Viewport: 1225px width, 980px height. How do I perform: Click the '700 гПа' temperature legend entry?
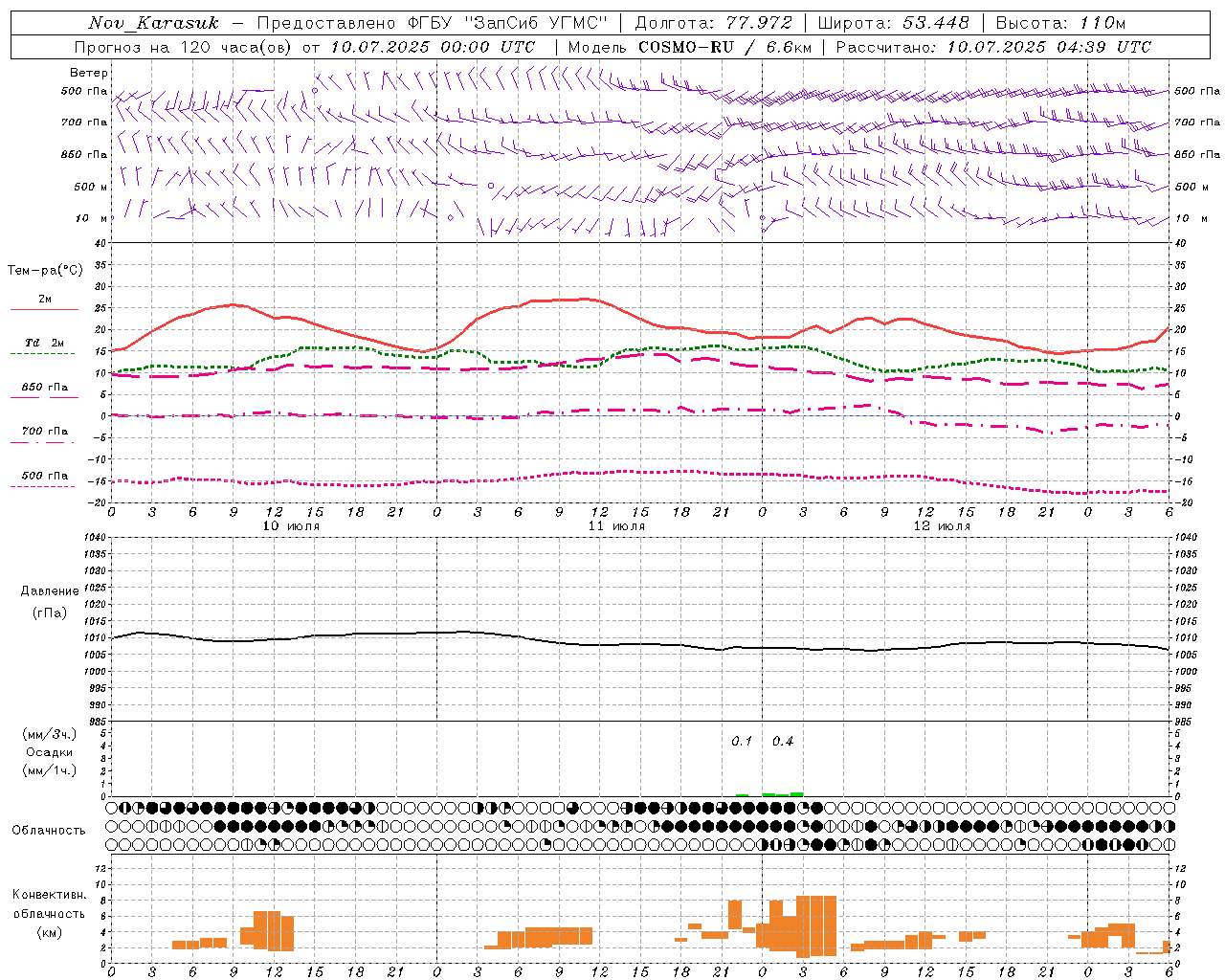[x=45, y=432]
